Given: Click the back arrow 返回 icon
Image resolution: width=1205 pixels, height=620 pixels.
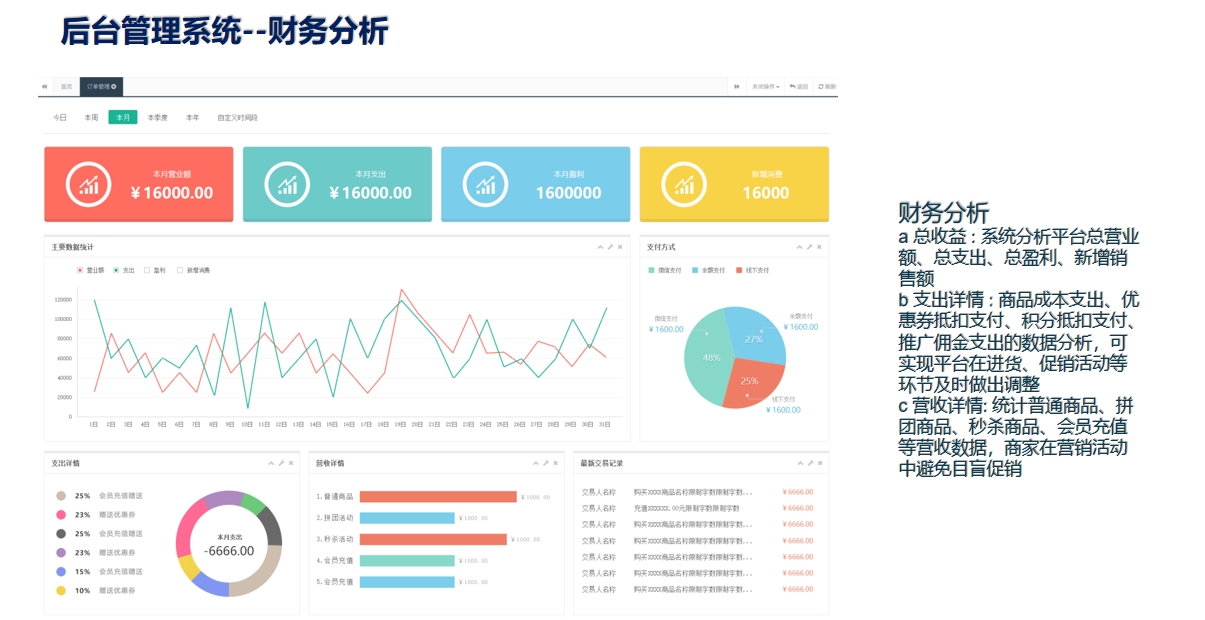Looking at the screenshot, I should point(798,87).
